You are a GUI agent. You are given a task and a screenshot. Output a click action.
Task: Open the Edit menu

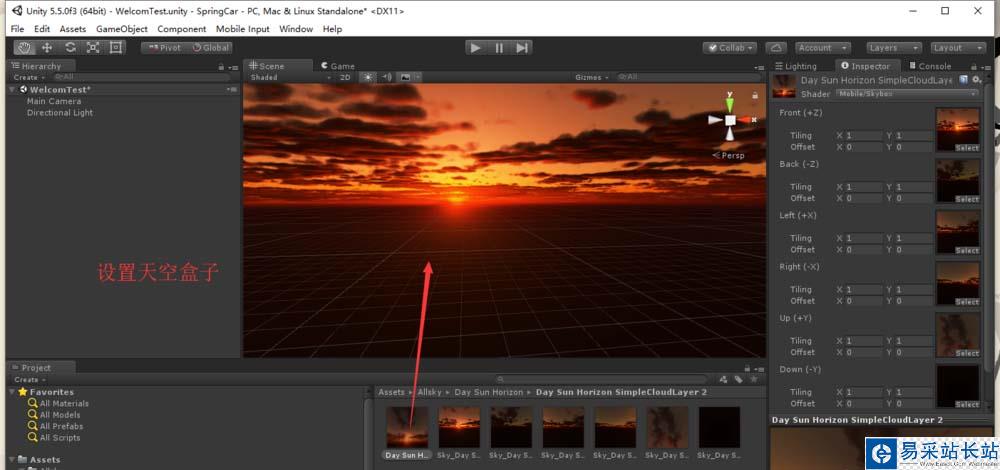click(42, 29)
